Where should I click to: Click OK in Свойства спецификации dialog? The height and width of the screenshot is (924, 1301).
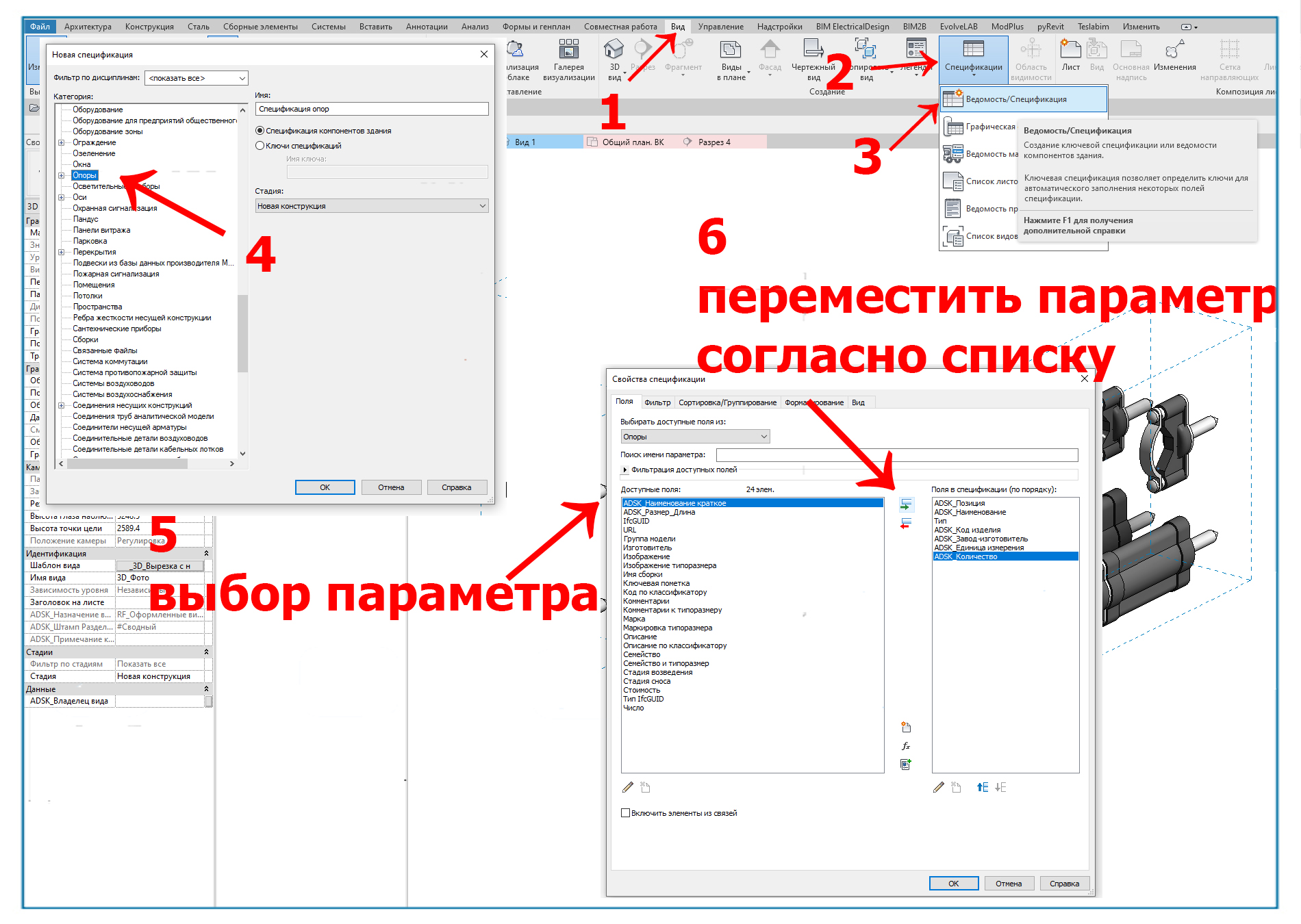953,884
